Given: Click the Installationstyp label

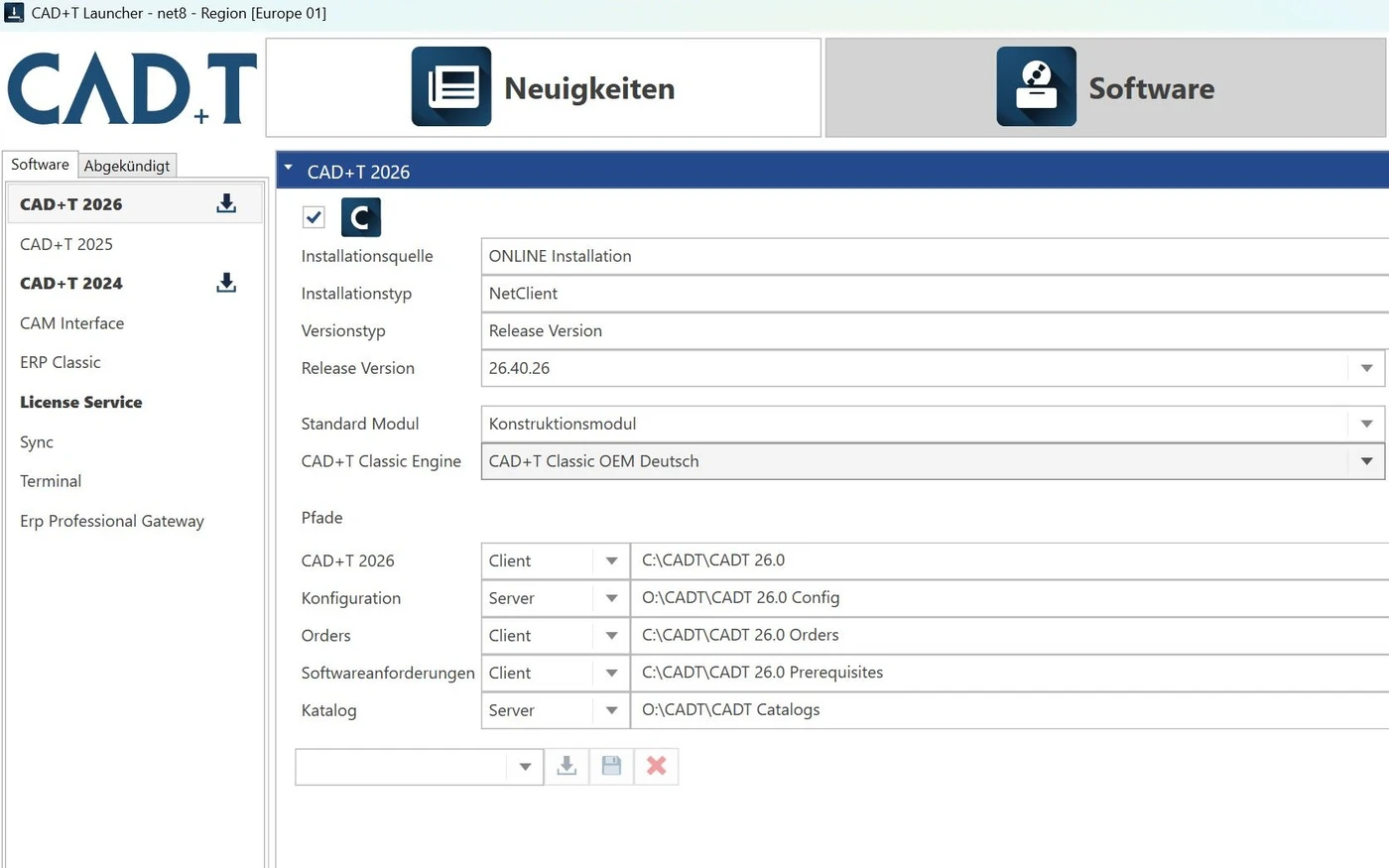Looking at the screenshot, I should 356,294.
